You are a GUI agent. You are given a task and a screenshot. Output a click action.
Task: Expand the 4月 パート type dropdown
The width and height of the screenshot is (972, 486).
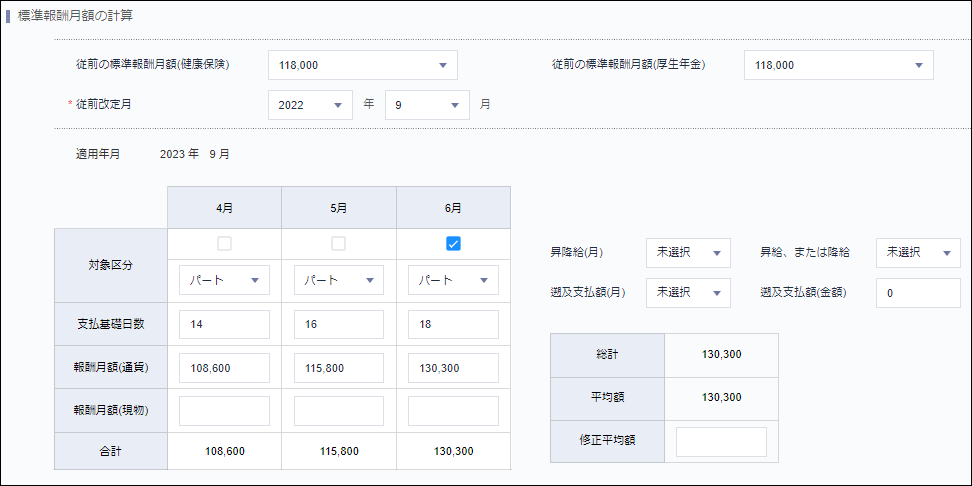pyautogui.click(x=224, y=280)
